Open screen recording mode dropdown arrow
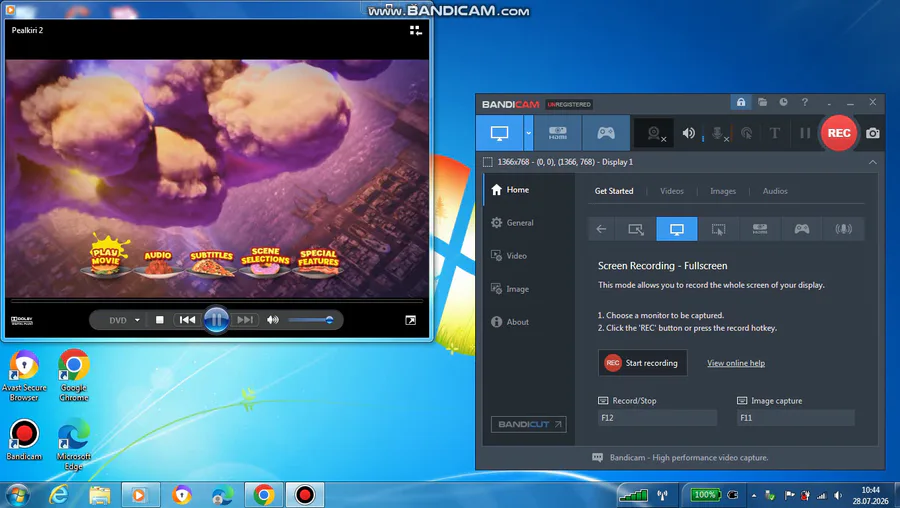This screenshot has height=508, width=900. coord(528,133)
